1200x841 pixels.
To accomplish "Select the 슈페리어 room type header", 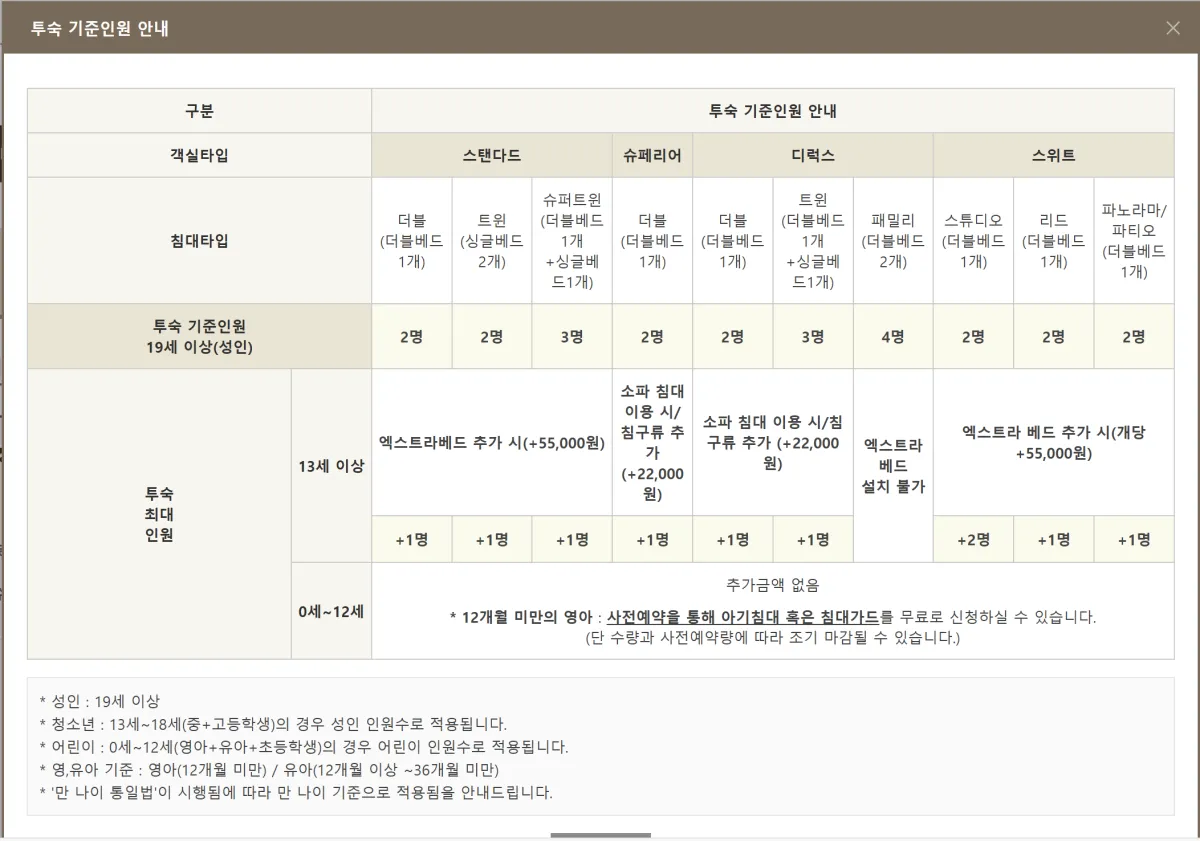I will point(652,154).
